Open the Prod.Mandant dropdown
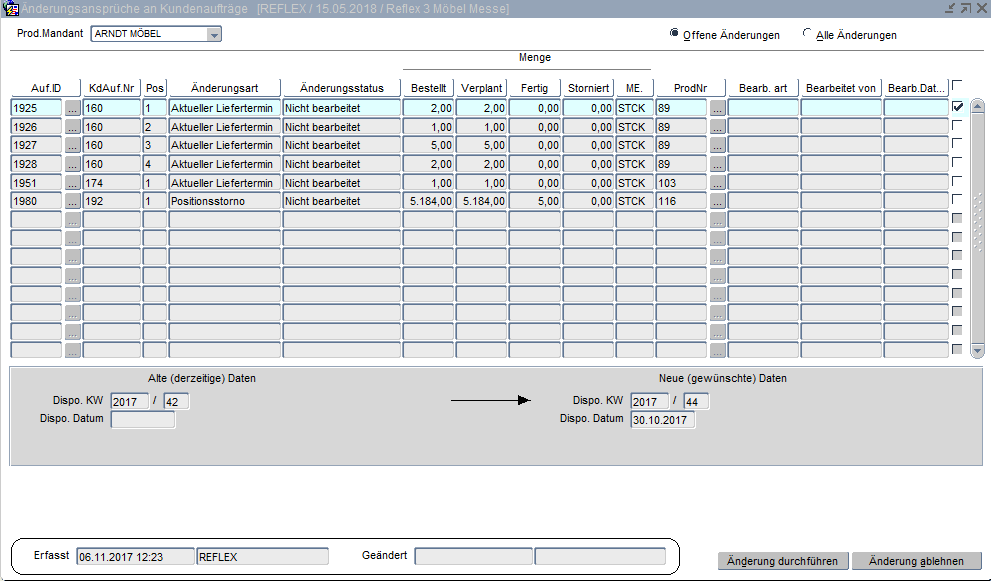Screen dimensions: 991x581 tap(213, 34)
